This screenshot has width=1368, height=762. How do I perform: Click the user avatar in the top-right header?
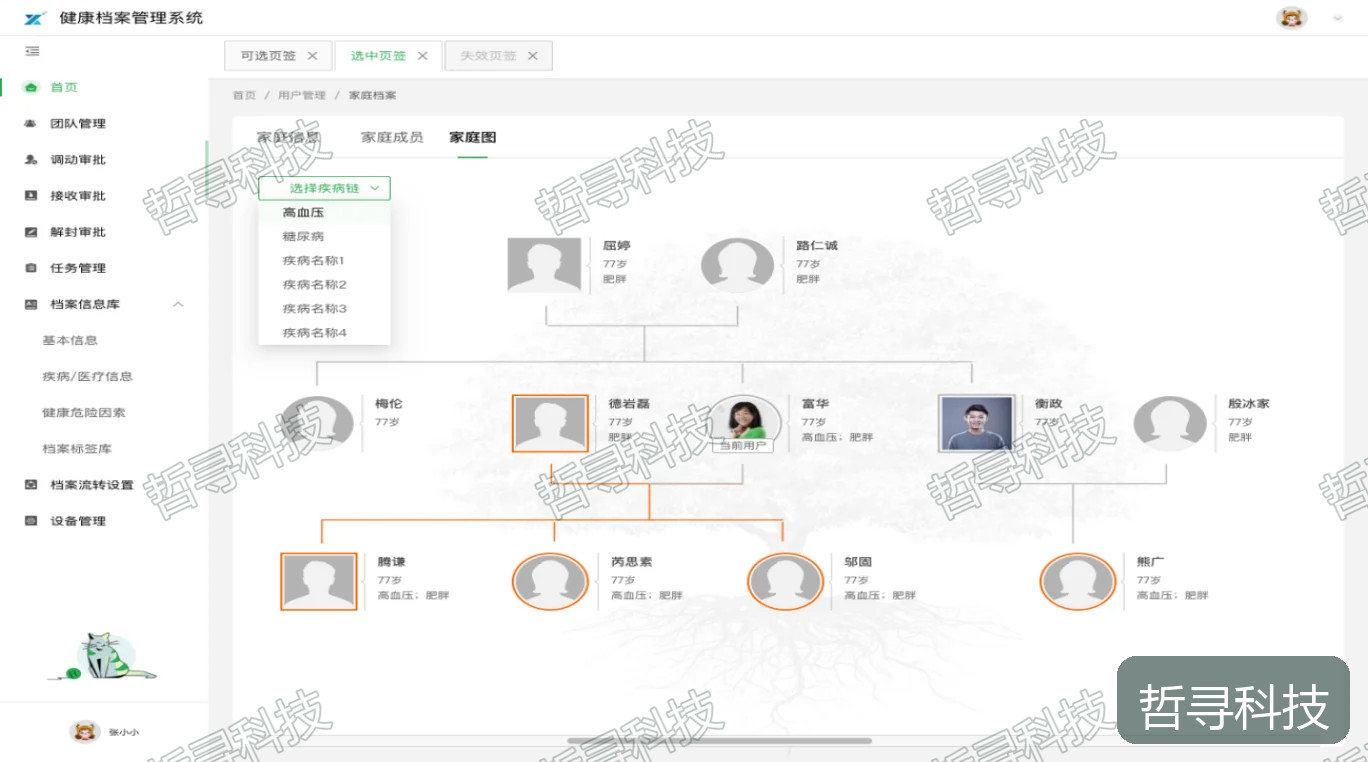tap(1292, 18)
